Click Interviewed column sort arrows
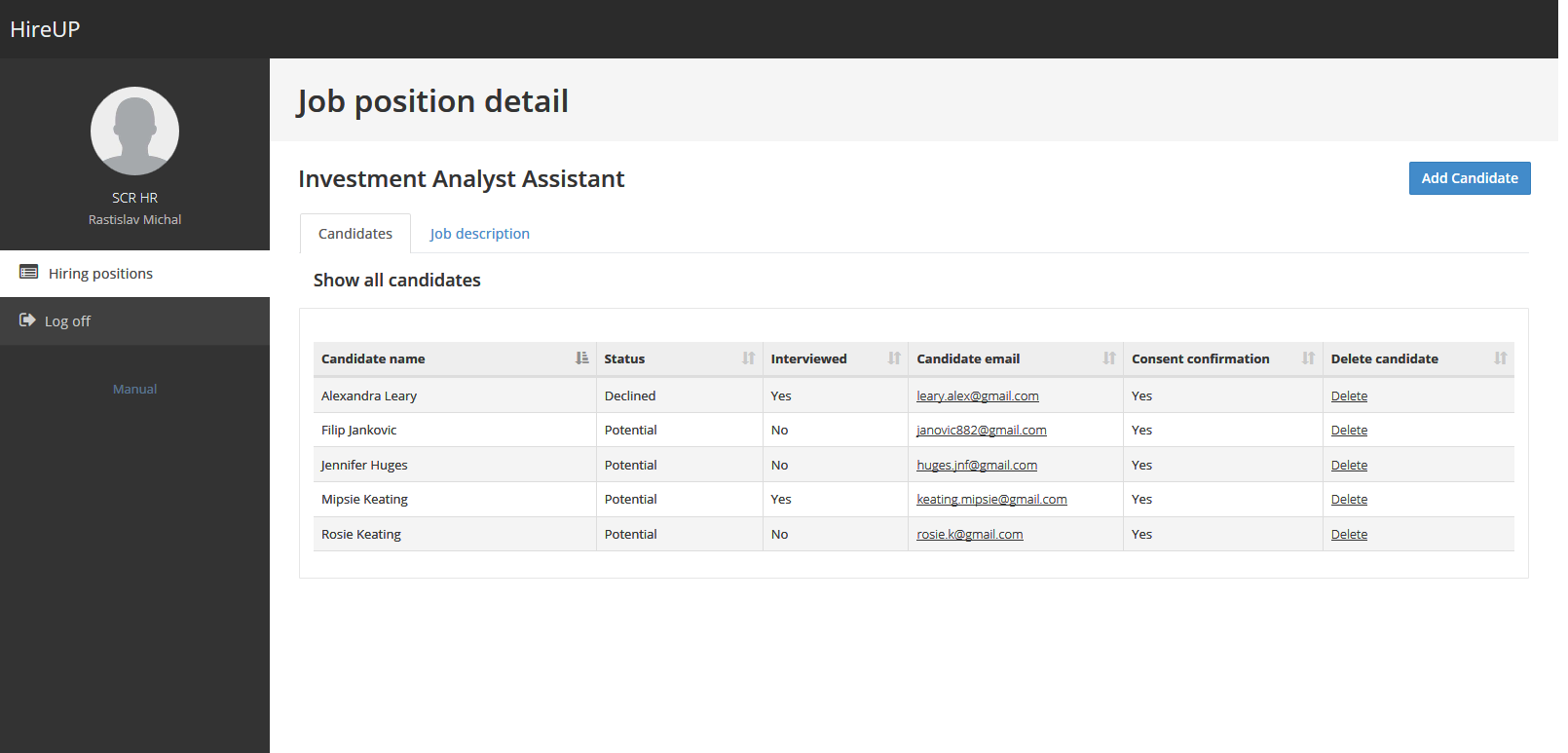 tap(894, 358)
